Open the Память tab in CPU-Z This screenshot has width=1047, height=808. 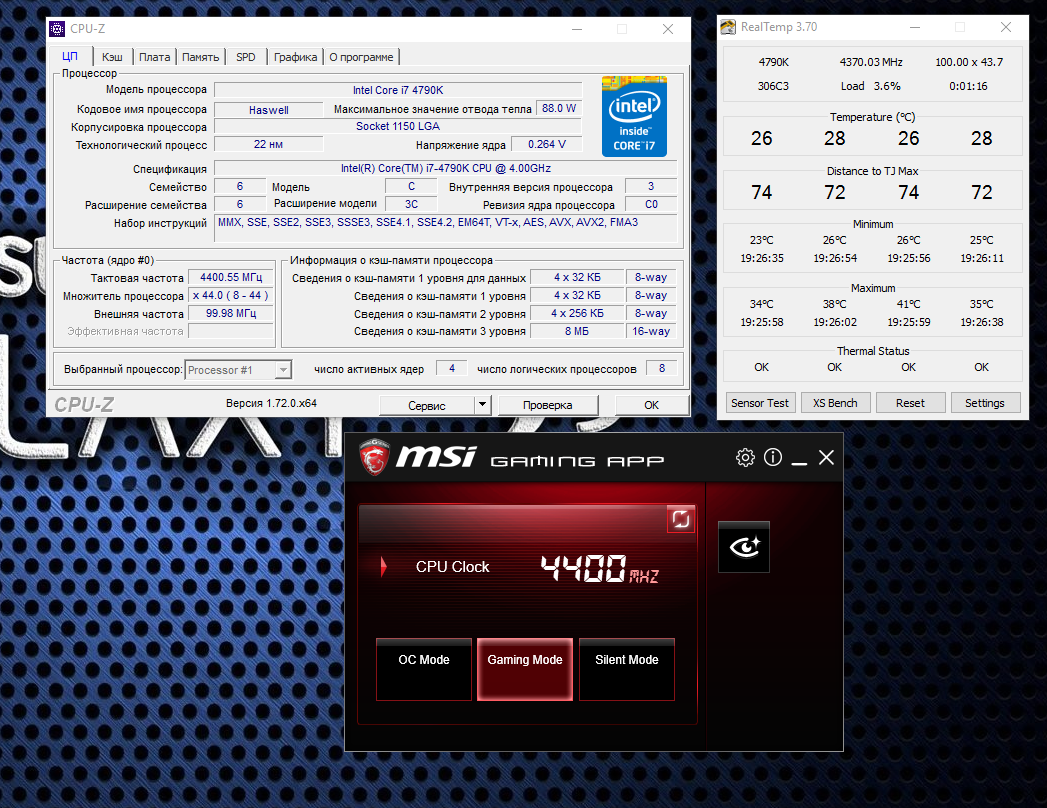point(200,57)
